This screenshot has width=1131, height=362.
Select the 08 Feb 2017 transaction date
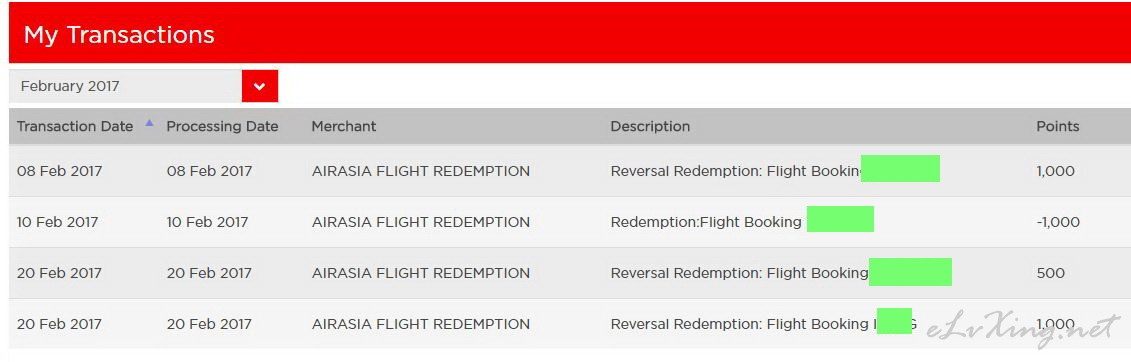(60, 171)
